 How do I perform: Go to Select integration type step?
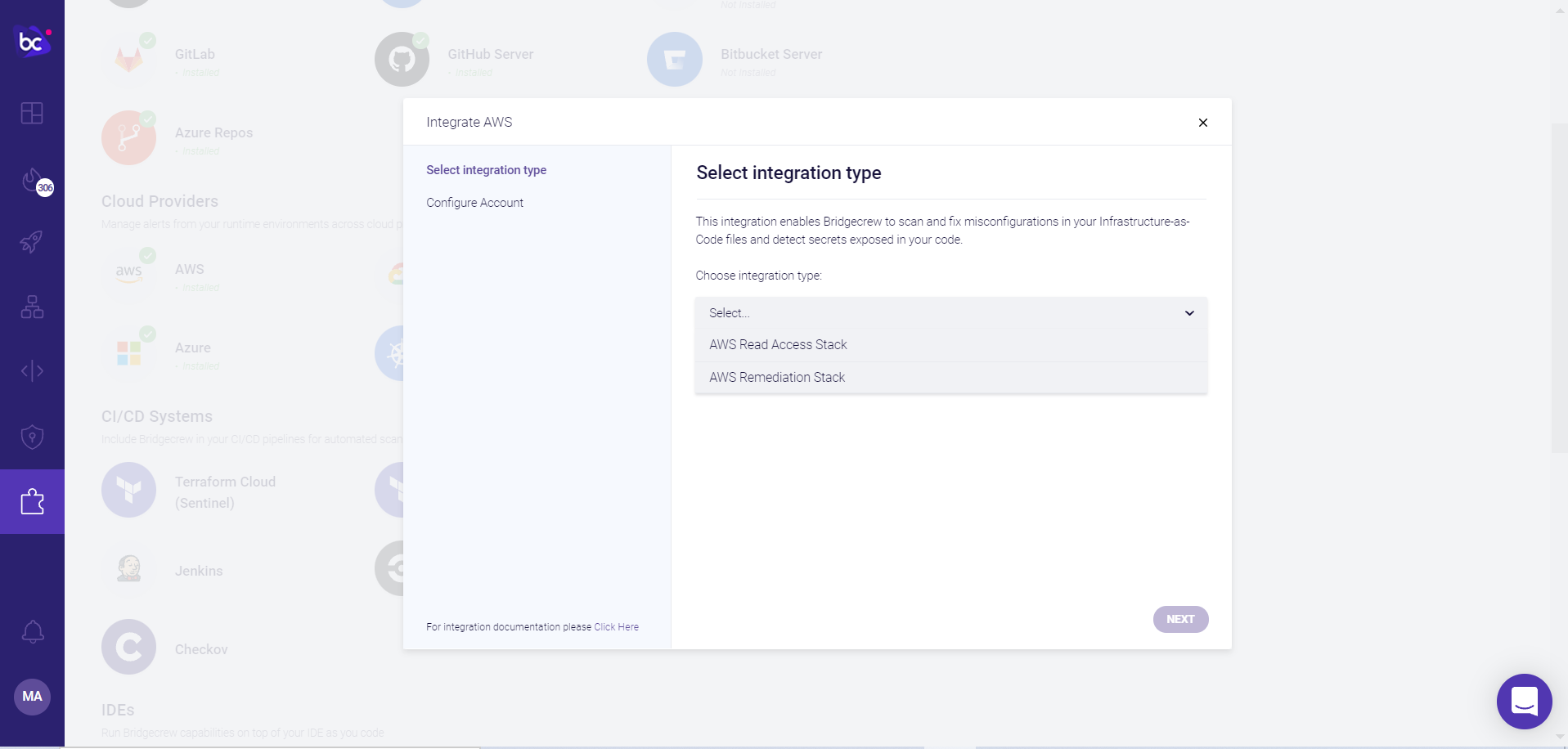486,170
